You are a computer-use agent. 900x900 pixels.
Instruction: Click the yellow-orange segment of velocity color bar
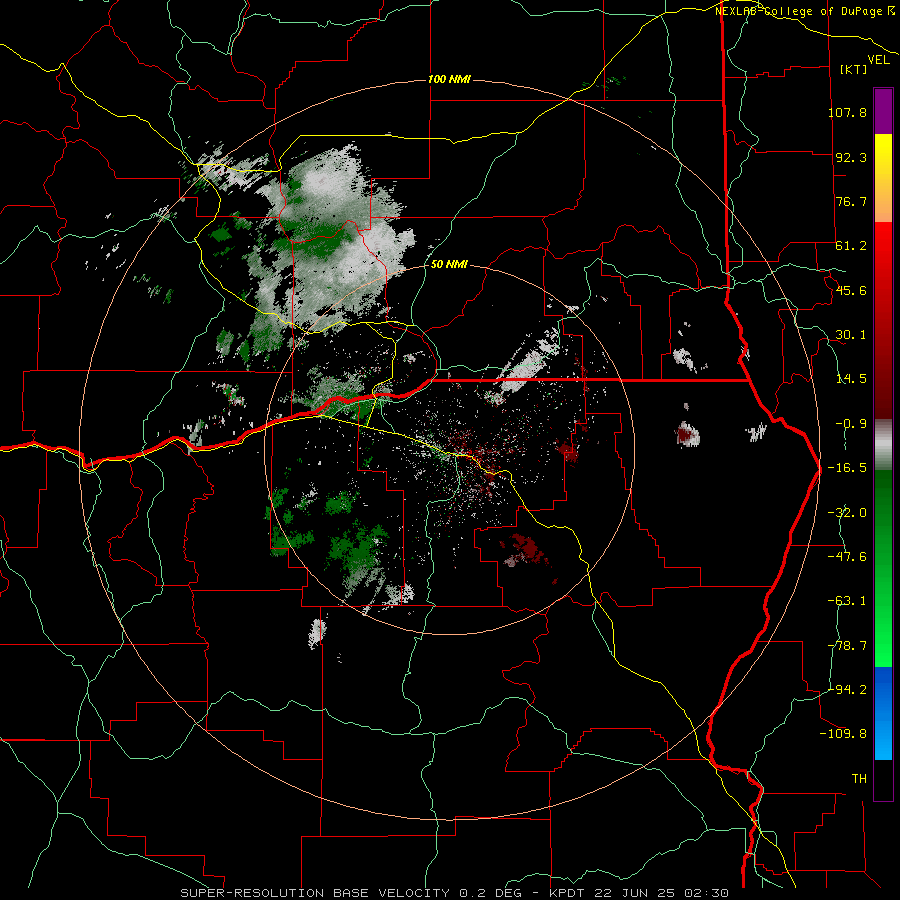[x=883, y=178]
